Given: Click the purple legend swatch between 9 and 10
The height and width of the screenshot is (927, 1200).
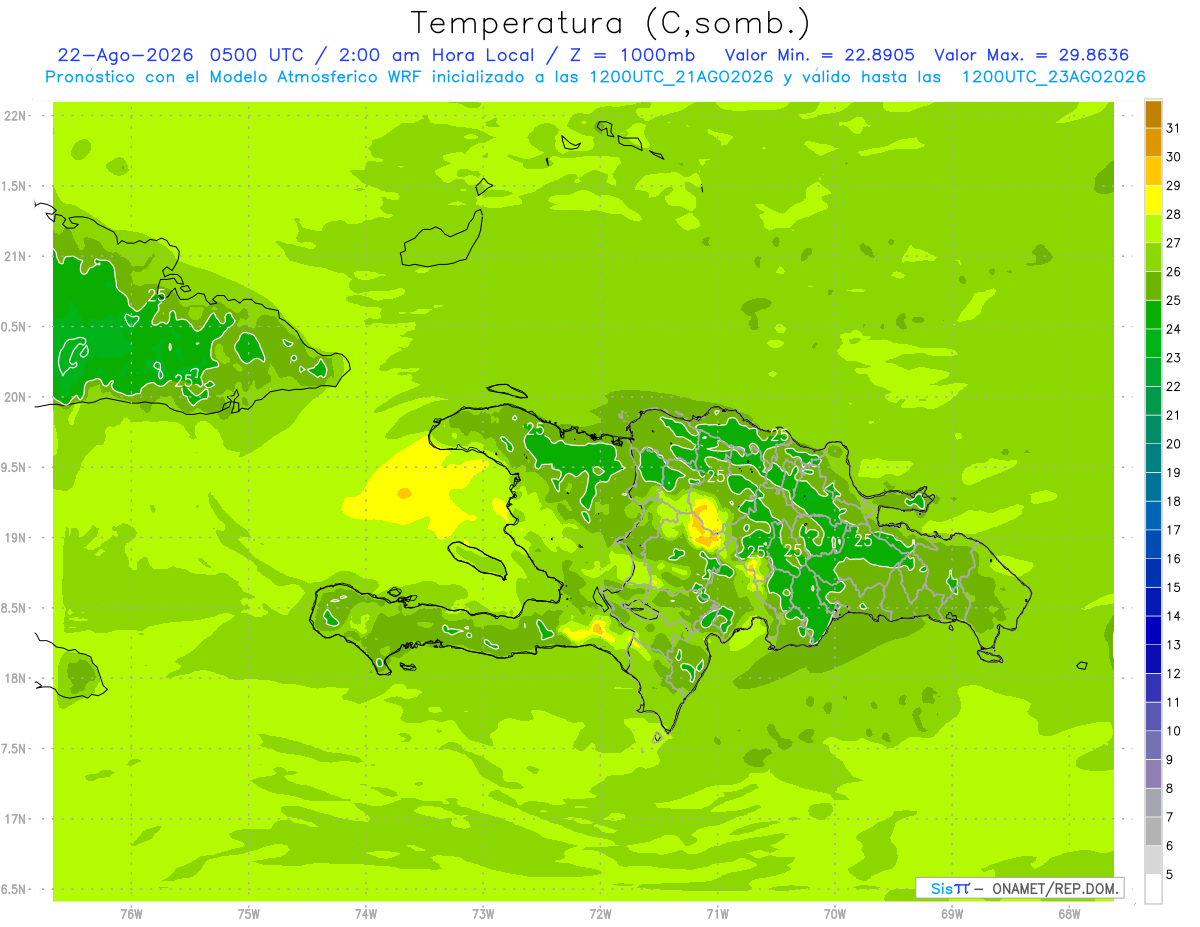Looking at the screenshot, I should (1153, 745).
